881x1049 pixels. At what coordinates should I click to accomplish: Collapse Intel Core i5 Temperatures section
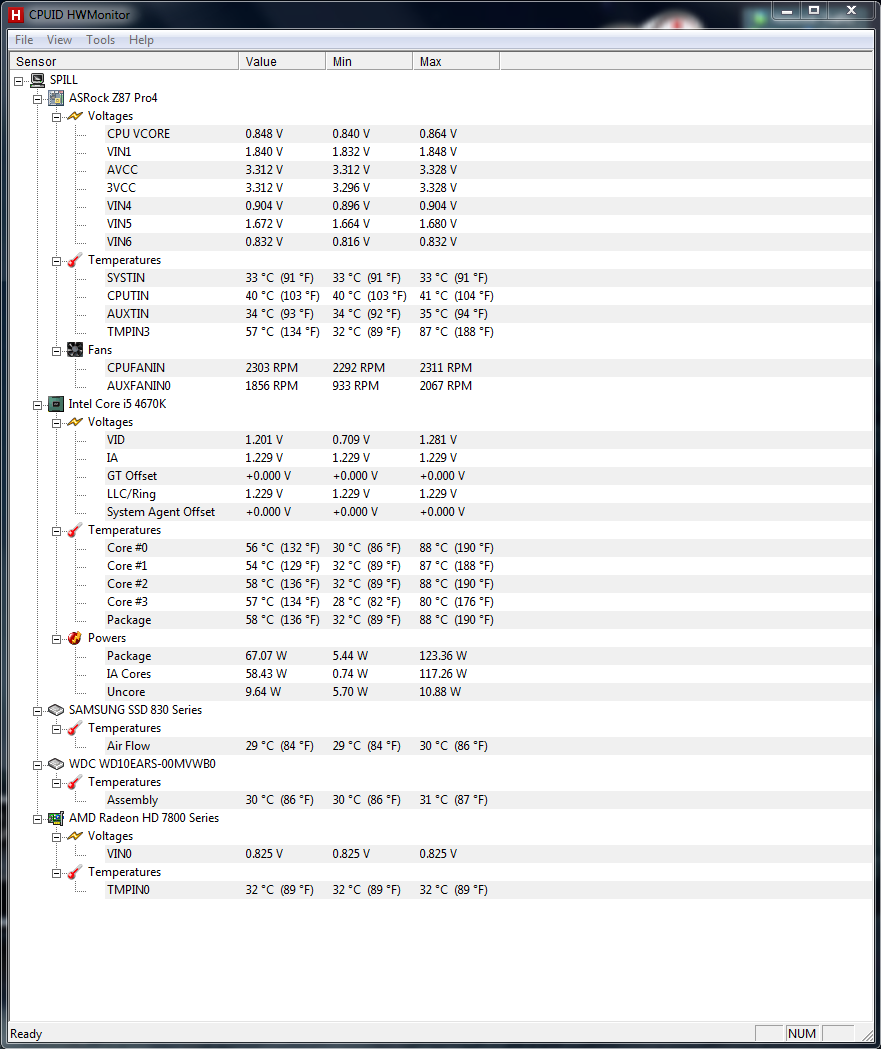pos(57,531)
